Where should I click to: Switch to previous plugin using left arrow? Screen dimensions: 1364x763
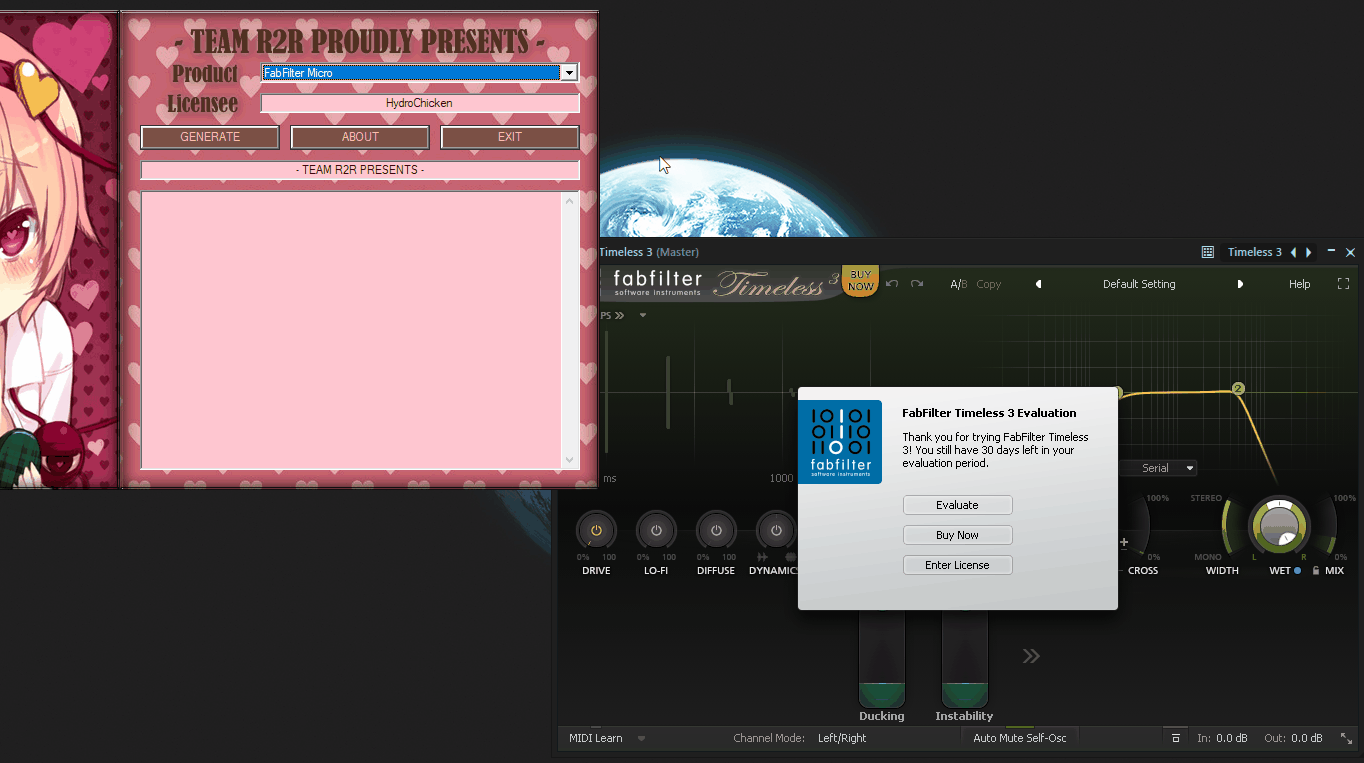(1293, 252)
